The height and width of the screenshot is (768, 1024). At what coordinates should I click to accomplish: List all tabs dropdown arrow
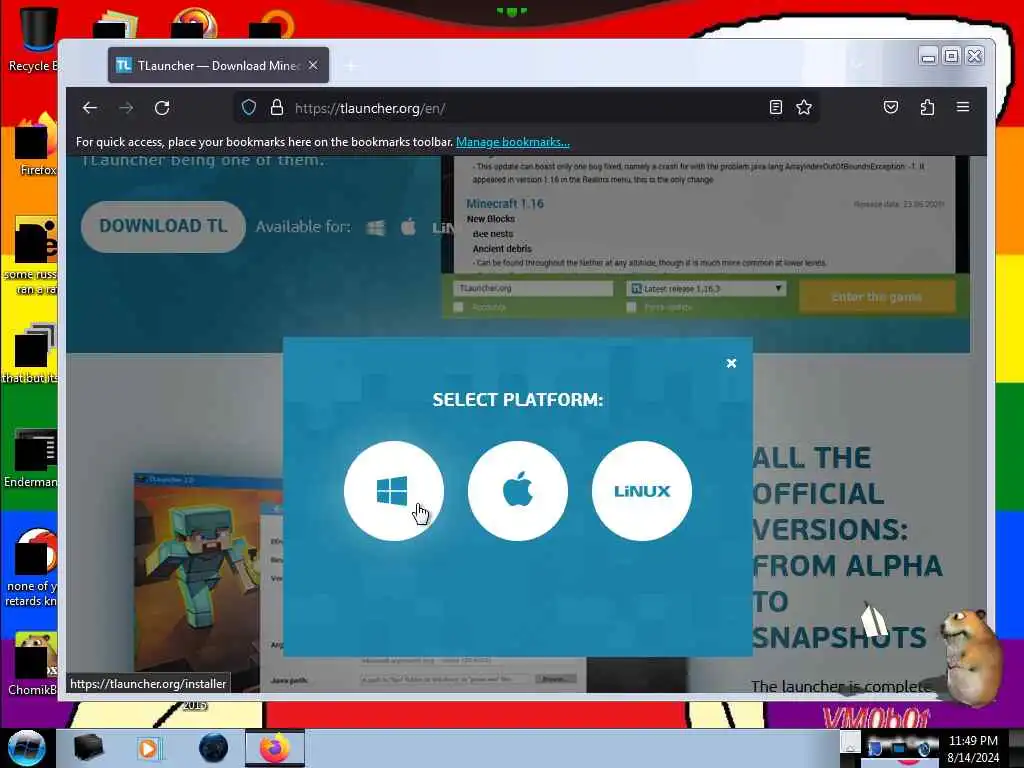[857, 65]
